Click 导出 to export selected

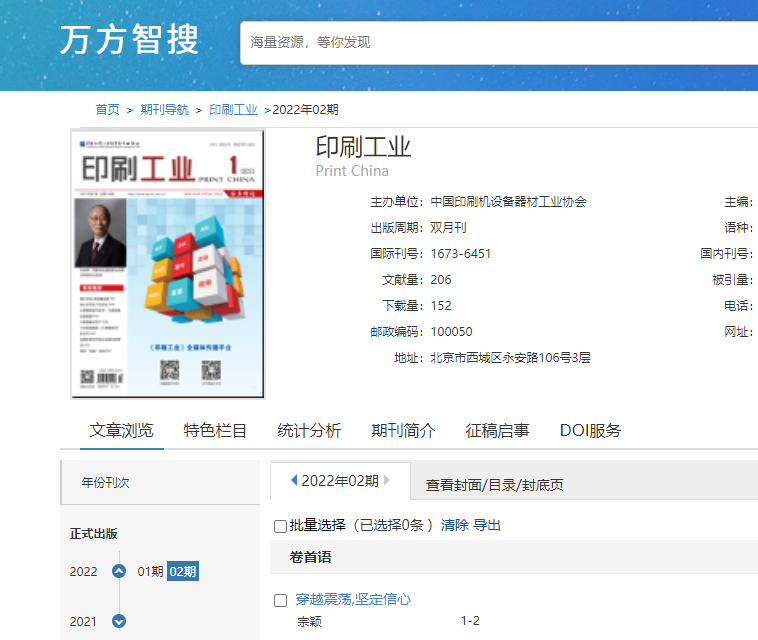coord(486,525)
